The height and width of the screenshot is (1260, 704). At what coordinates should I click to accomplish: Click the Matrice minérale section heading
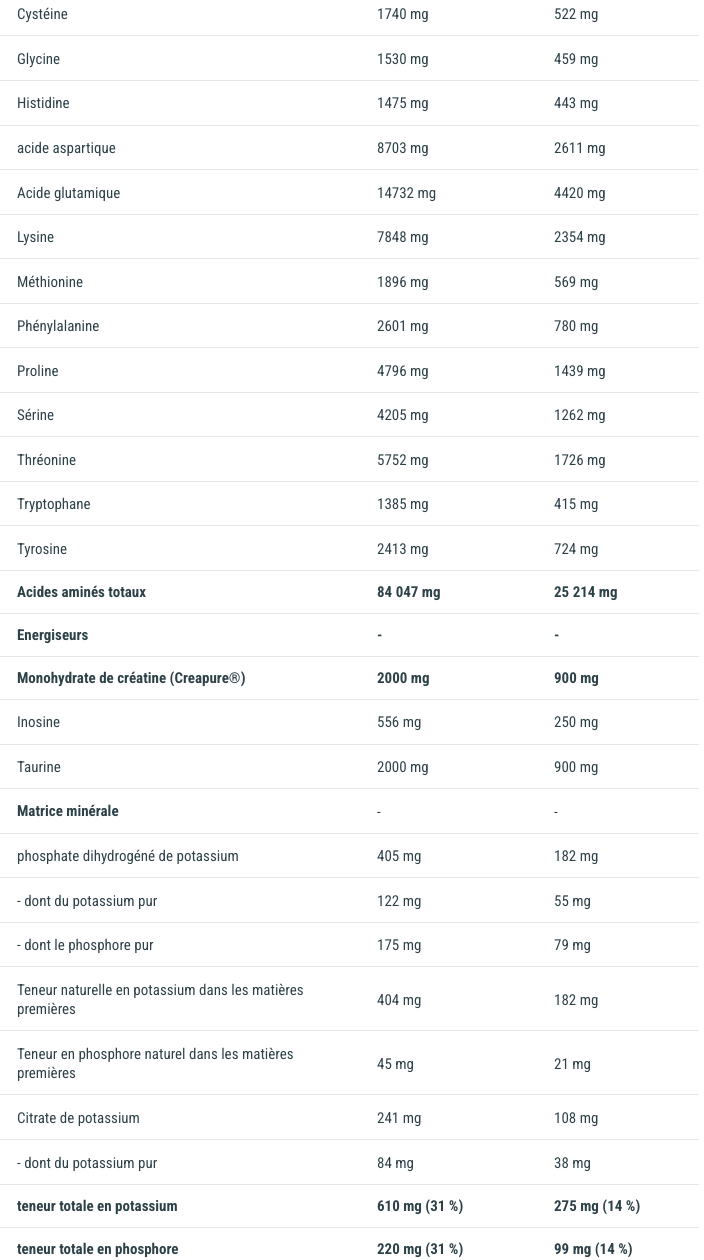tap(68, 811)
